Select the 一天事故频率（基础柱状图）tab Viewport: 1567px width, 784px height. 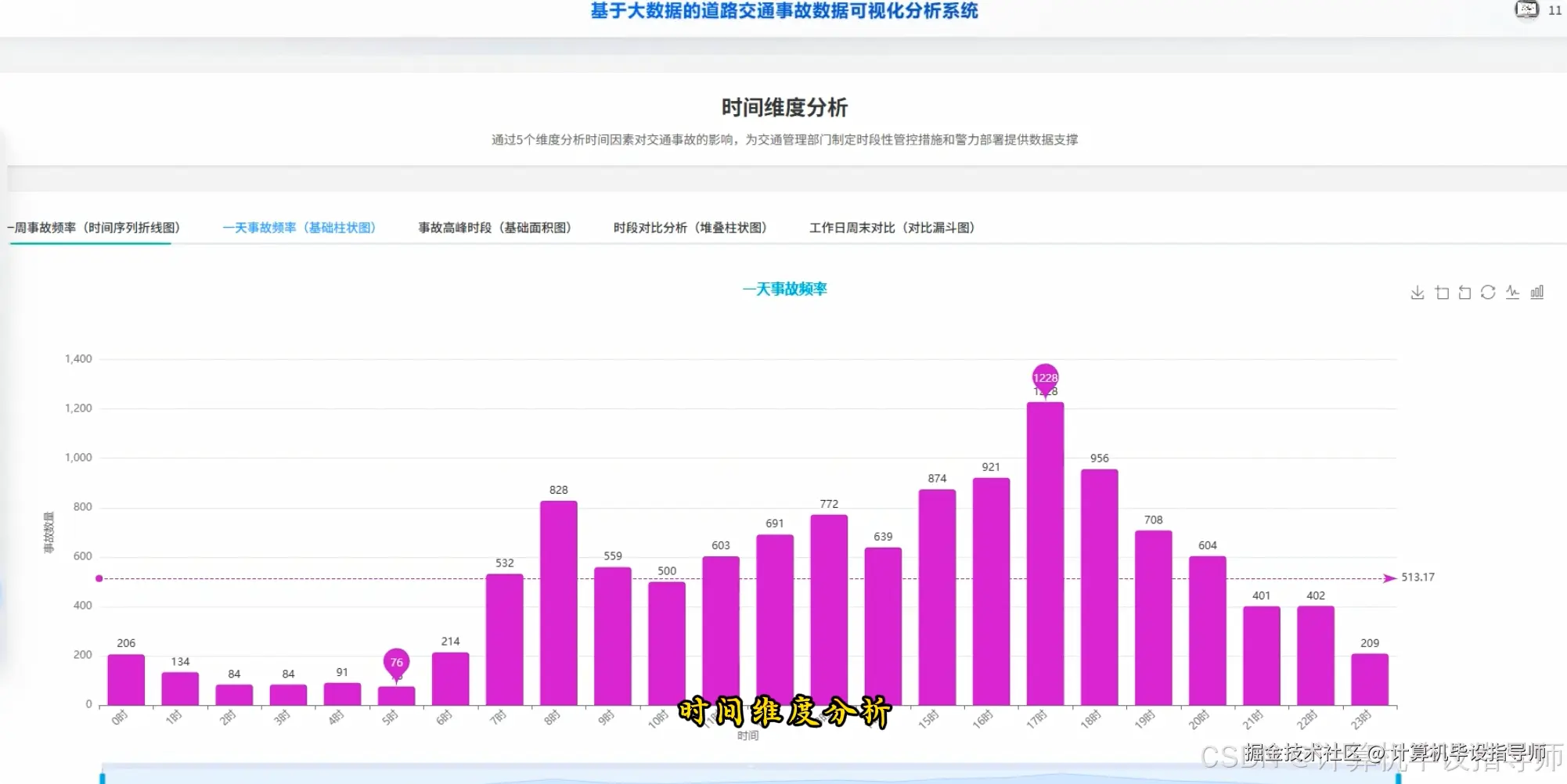point(300,228)
